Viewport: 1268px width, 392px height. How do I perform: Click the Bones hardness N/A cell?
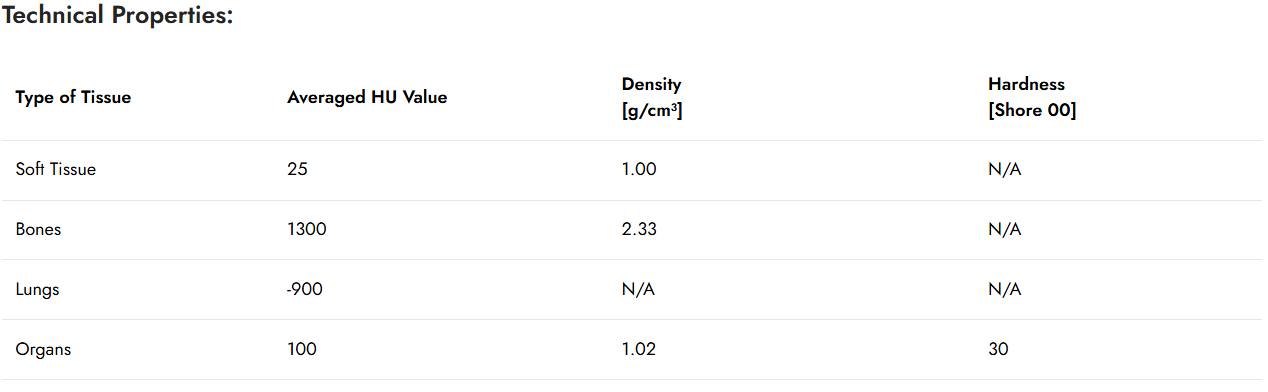(x=1004, y=229)
